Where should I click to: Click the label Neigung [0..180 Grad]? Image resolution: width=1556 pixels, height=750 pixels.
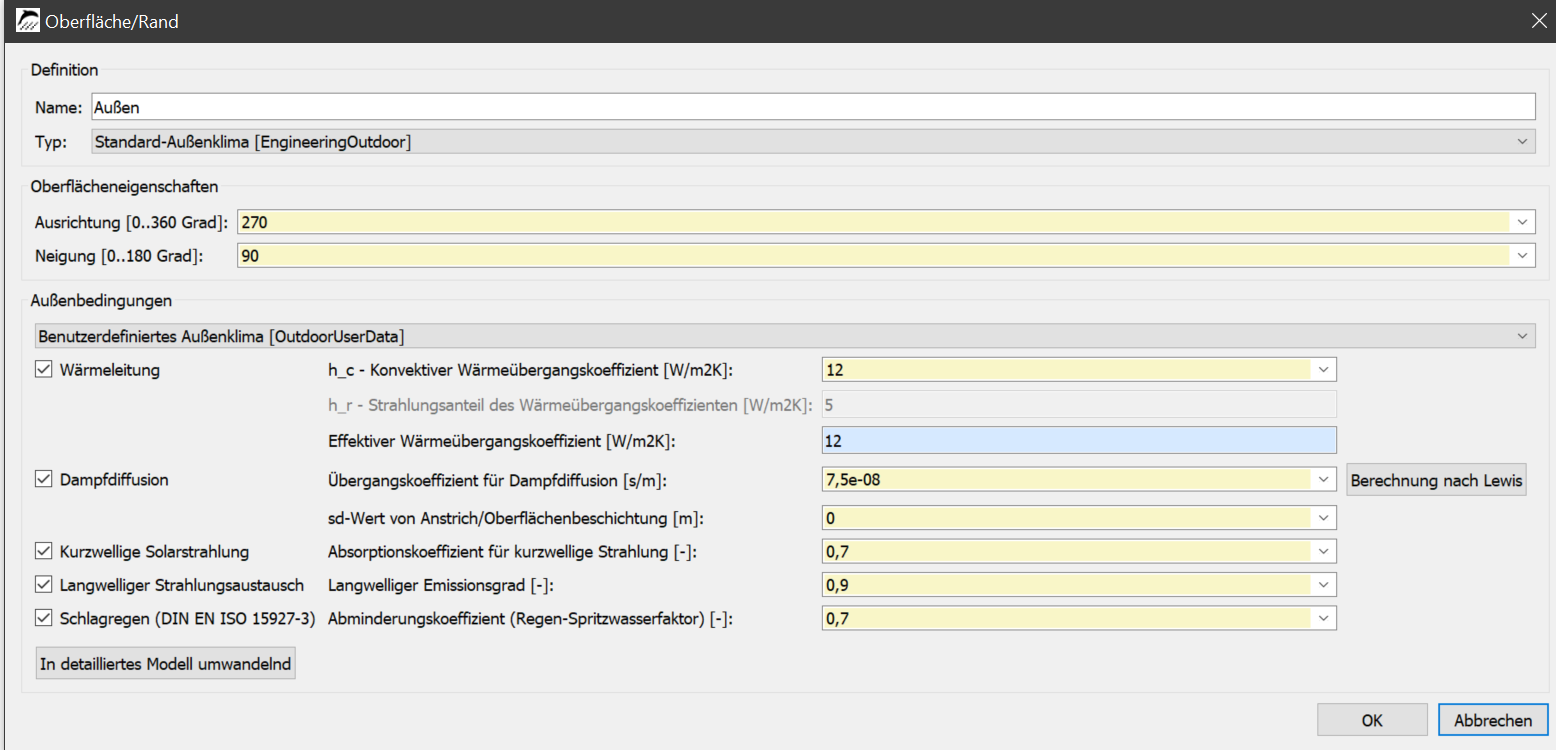pyautogui.click(x=119, y=256)
